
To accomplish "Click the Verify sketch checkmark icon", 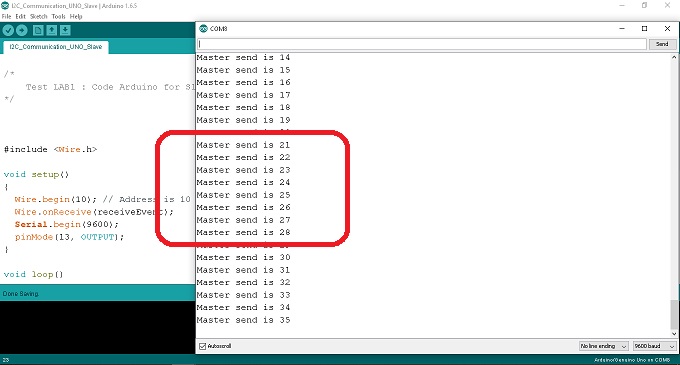I will pyautogui.click(x=8, y=30).
